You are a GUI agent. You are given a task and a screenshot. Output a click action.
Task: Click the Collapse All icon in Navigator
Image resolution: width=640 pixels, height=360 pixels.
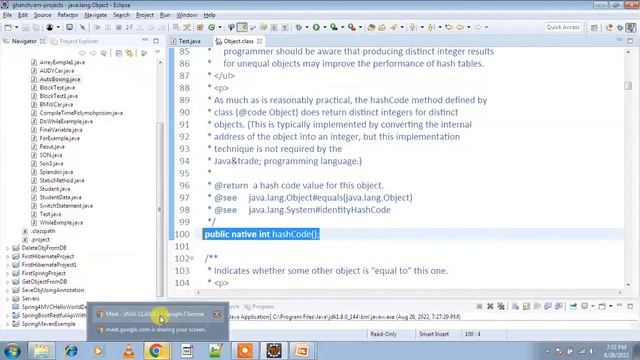(x=119, y=53)
